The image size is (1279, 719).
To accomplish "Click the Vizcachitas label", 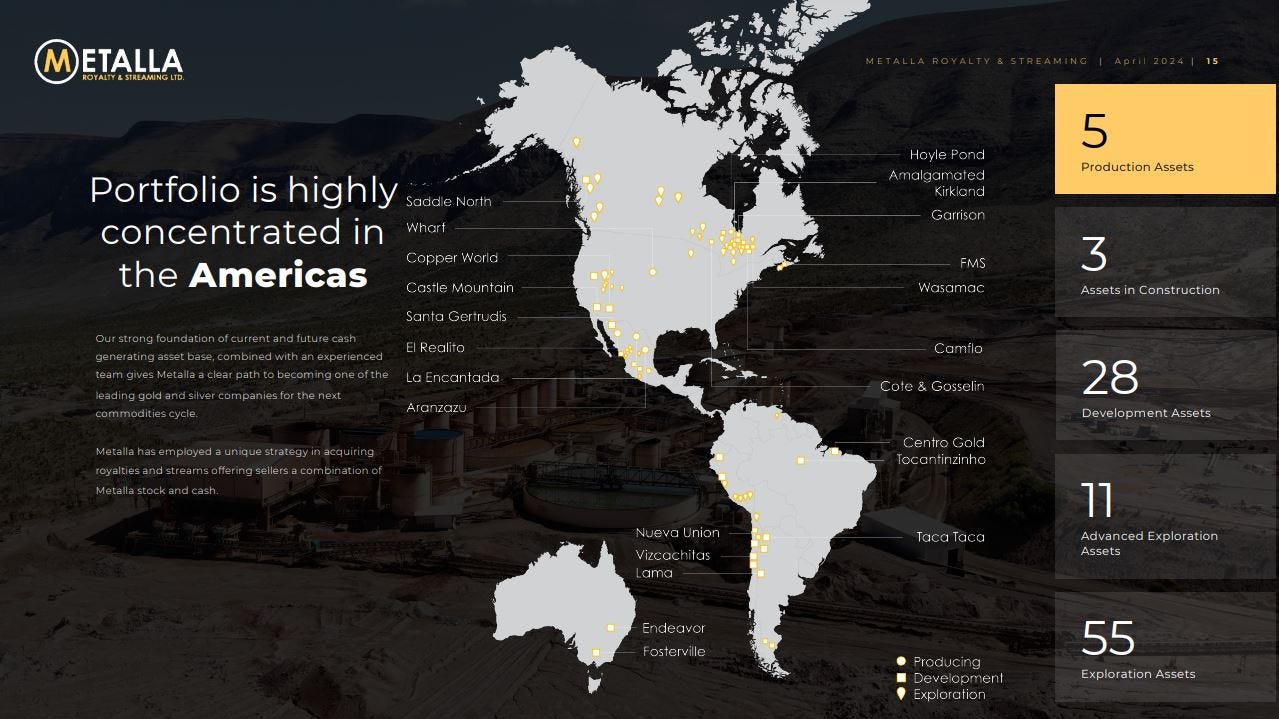I will [673, 555].
